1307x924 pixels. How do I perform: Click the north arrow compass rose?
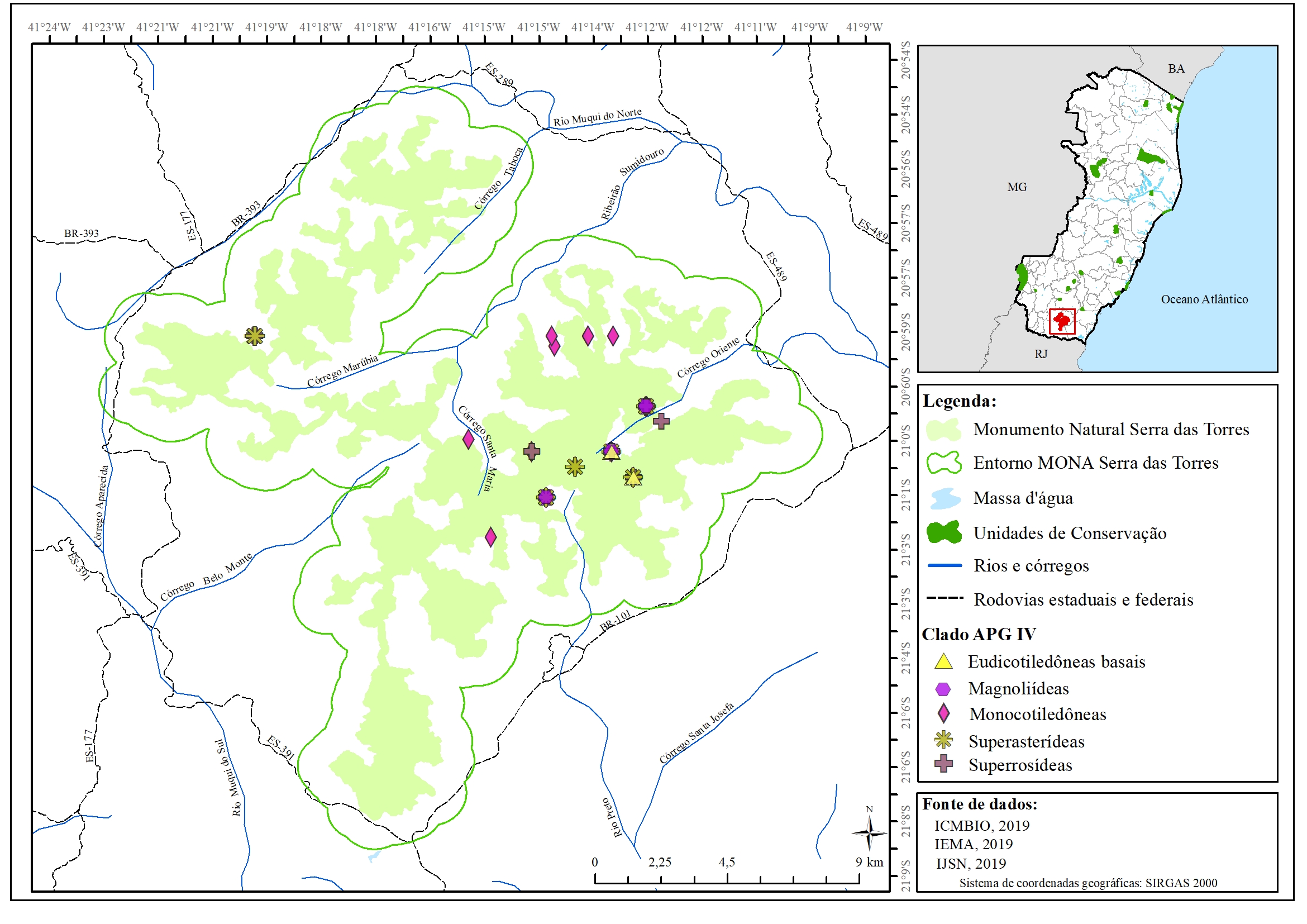coord(869,833)
